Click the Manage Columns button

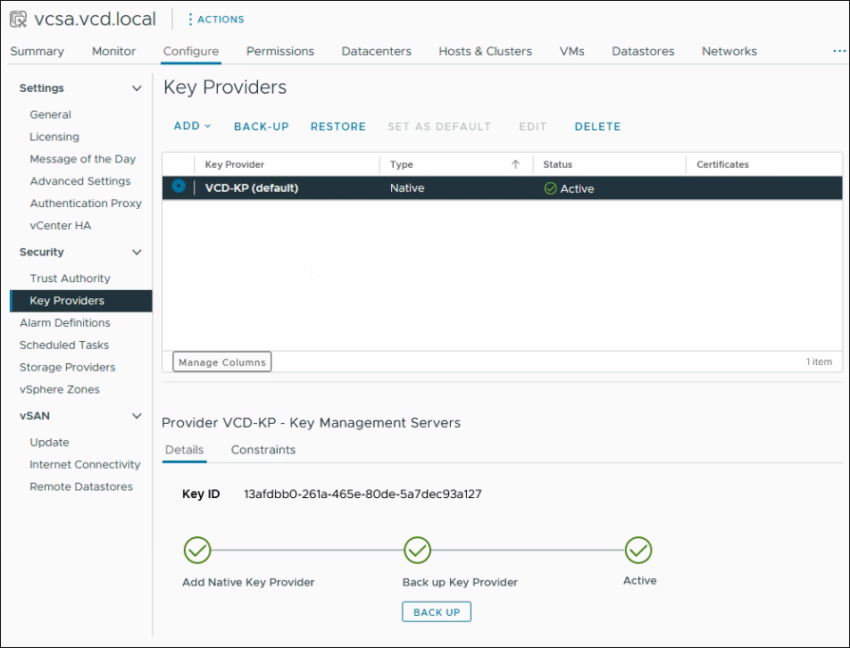[x=222, y=362]
